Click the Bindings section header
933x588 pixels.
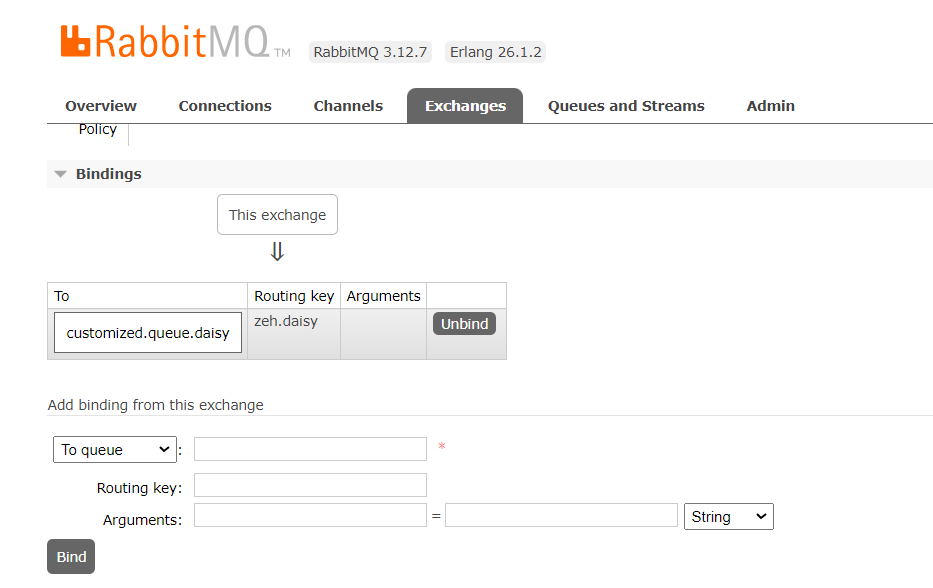[x=109, y=174]
